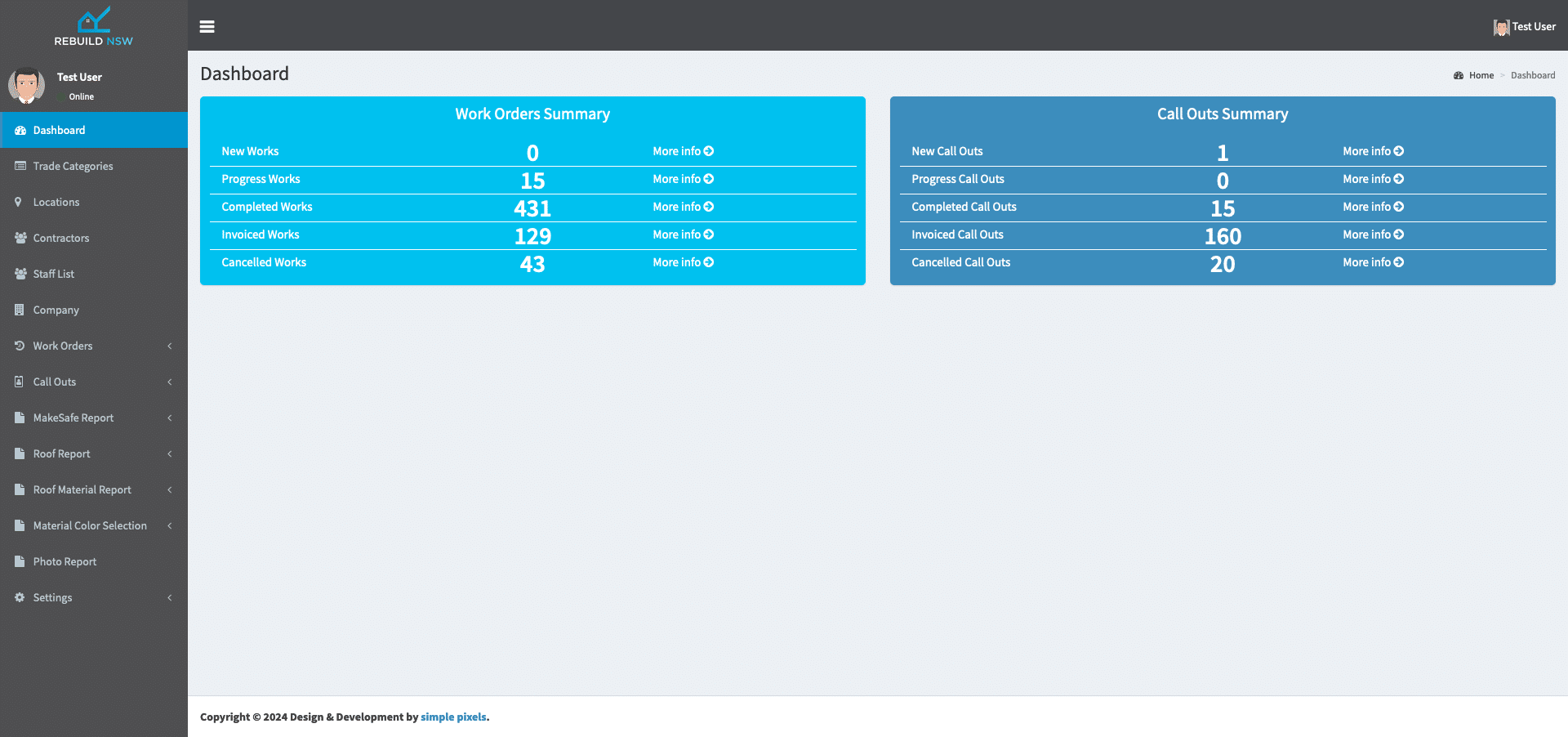
Task: Expand the MakeSafe Report submenu
Action: click(x=169, y=418)
